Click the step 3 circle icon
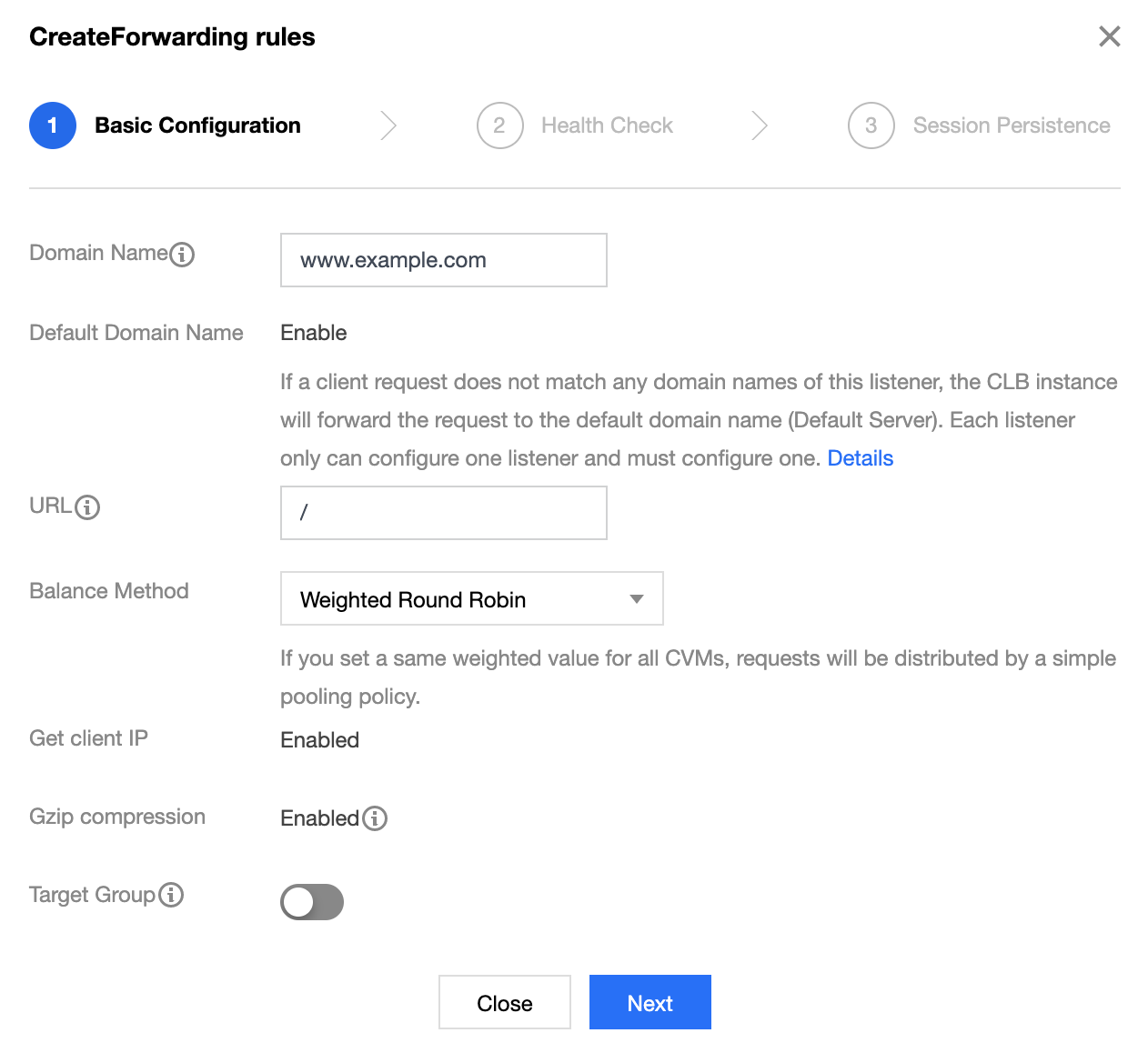The width and height of the screenshot is (1148, 1053). pyautogui.click(x=871, y=125)
